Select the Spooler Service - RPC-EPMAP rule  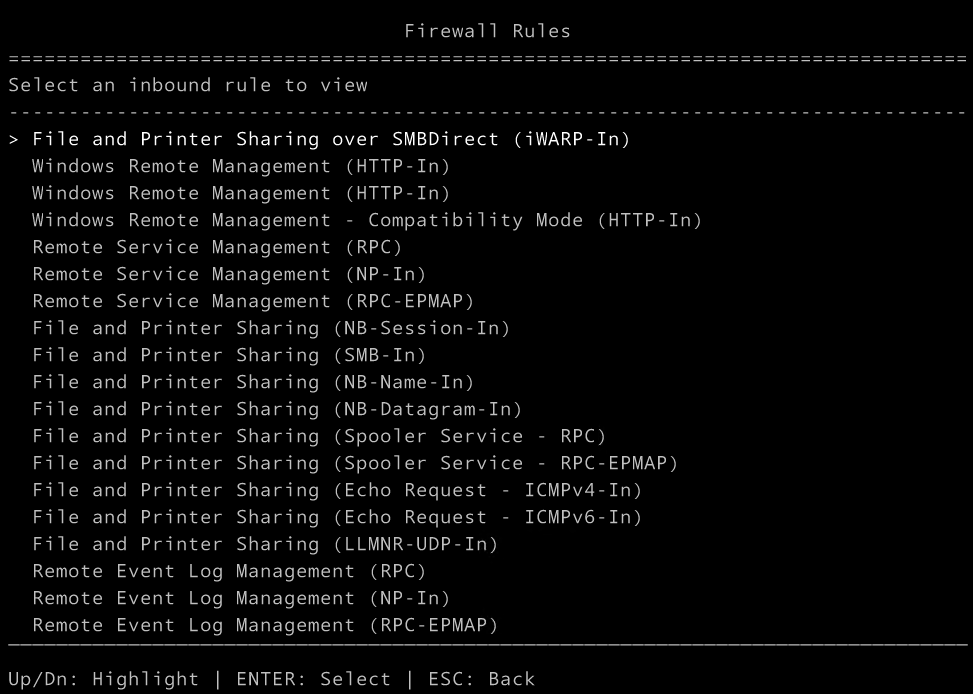(x=354, y=463)
